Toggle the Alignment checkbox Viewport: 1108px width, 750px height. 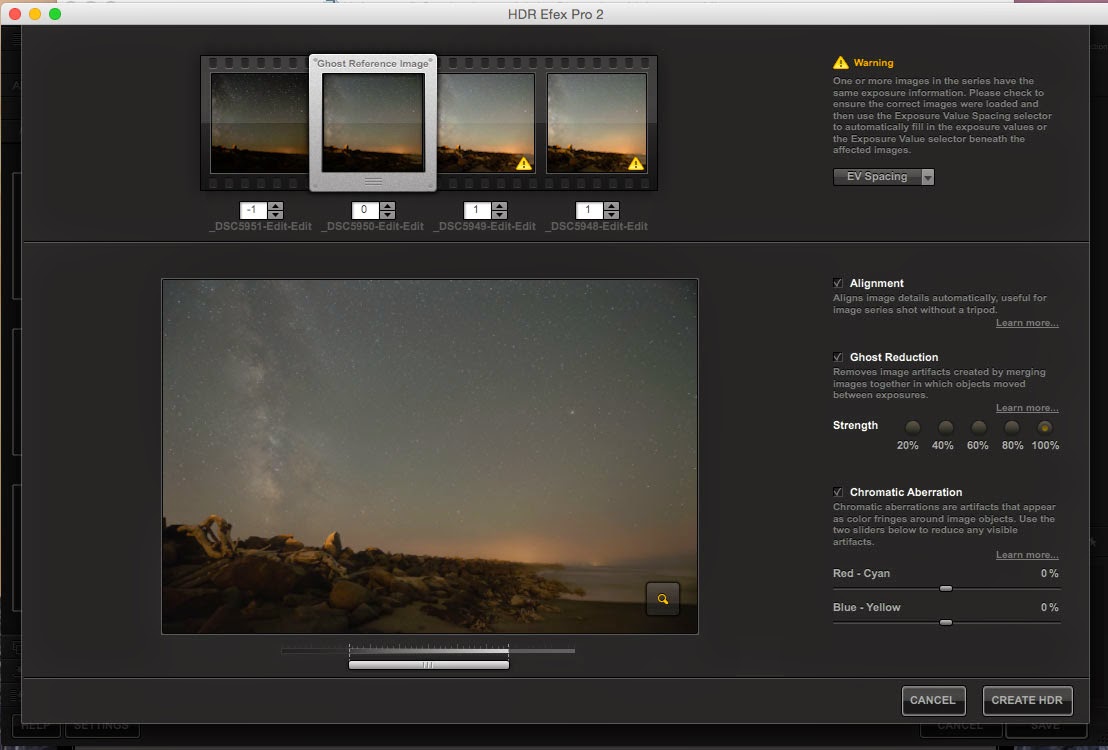tap(837, 283)
